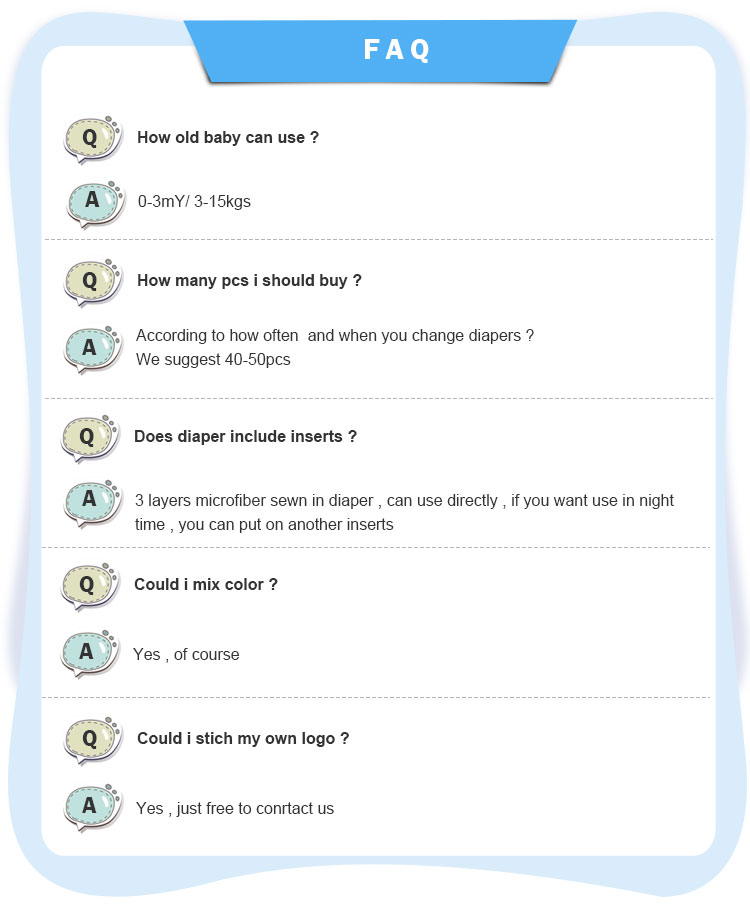Click "Could i stich my own logo ?" text

click(243, 739)
